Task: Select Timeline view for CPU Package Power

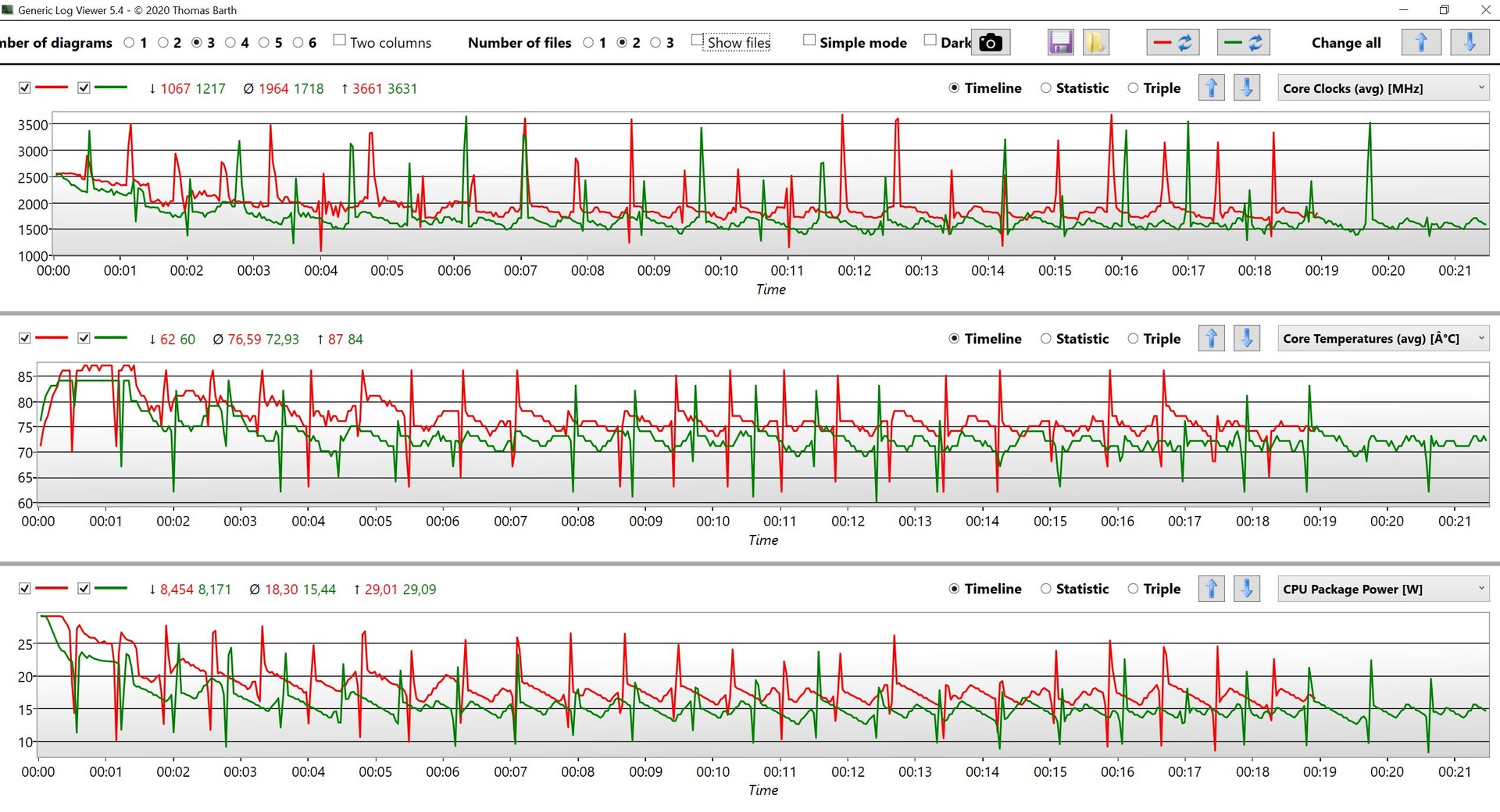Action: click(954, 589)
